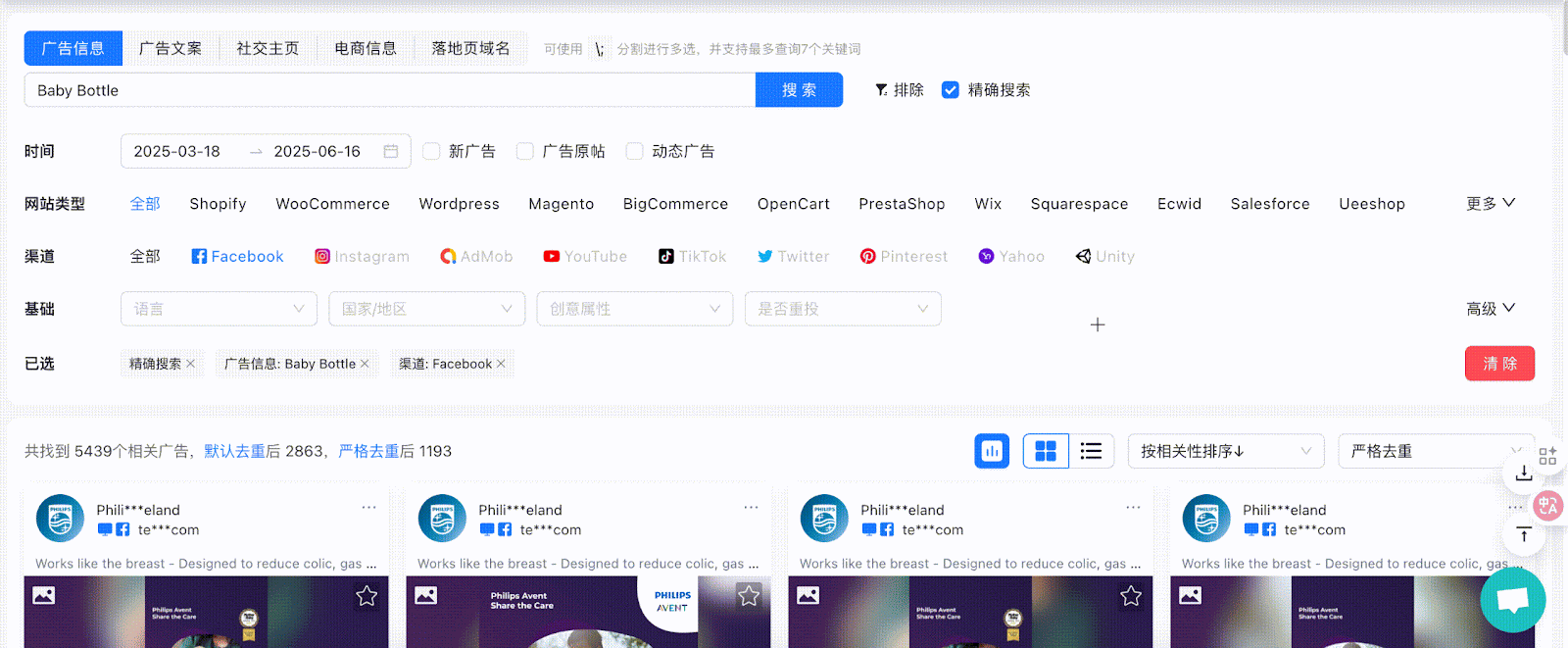
Task: Filter channel by Twitter
Action: coord(794,256)
